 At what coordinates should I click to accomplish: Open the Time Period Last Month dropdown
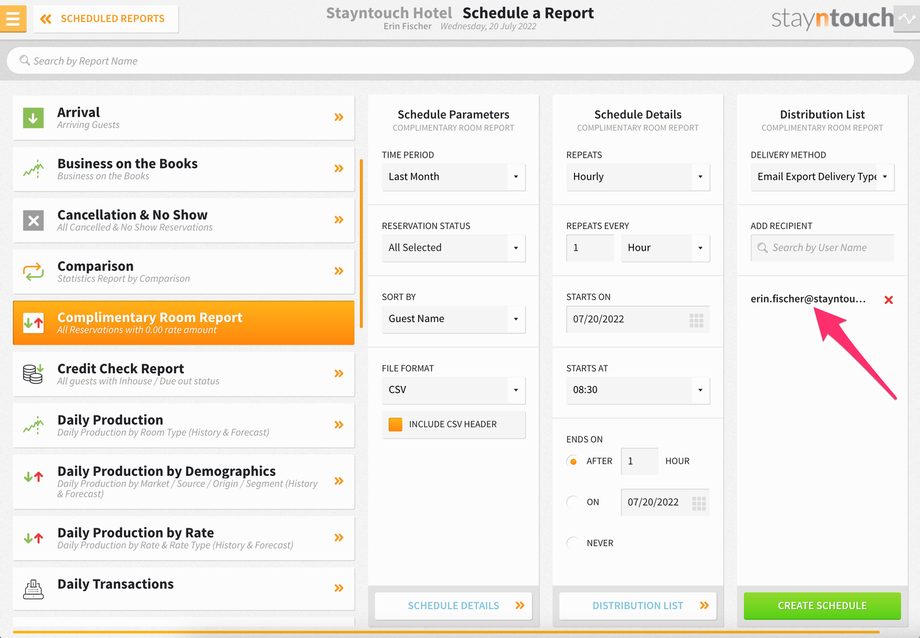point(454,177)
